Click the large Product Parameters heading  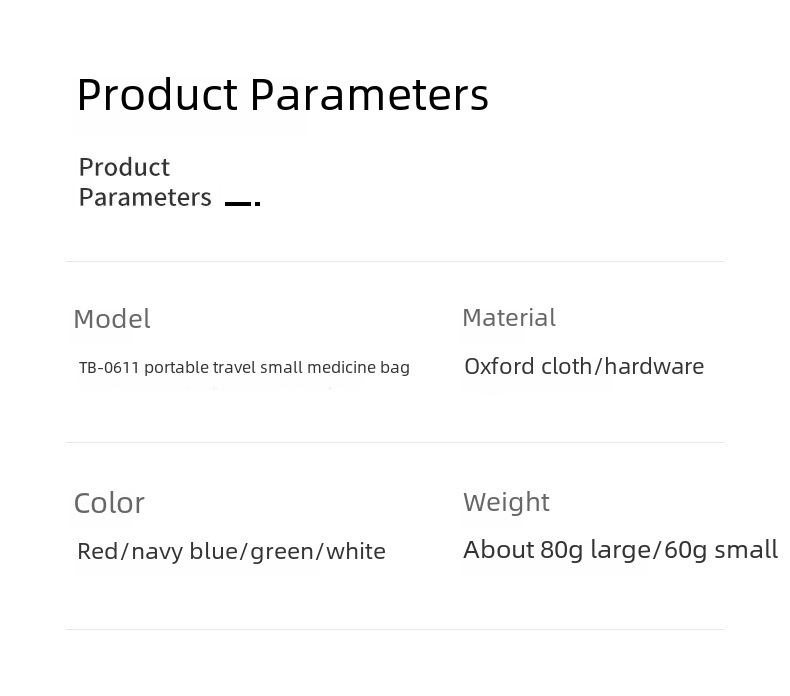[x=283, y=95]
